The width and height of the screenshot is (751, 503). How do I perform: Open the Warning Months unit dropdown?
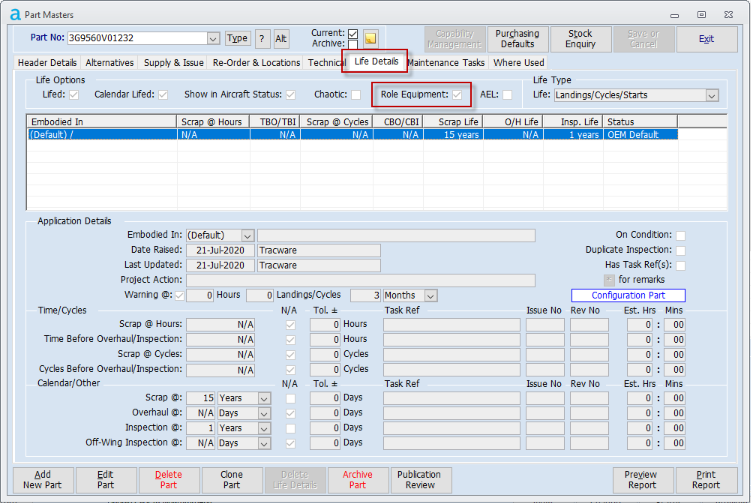[x=431, y=296]
